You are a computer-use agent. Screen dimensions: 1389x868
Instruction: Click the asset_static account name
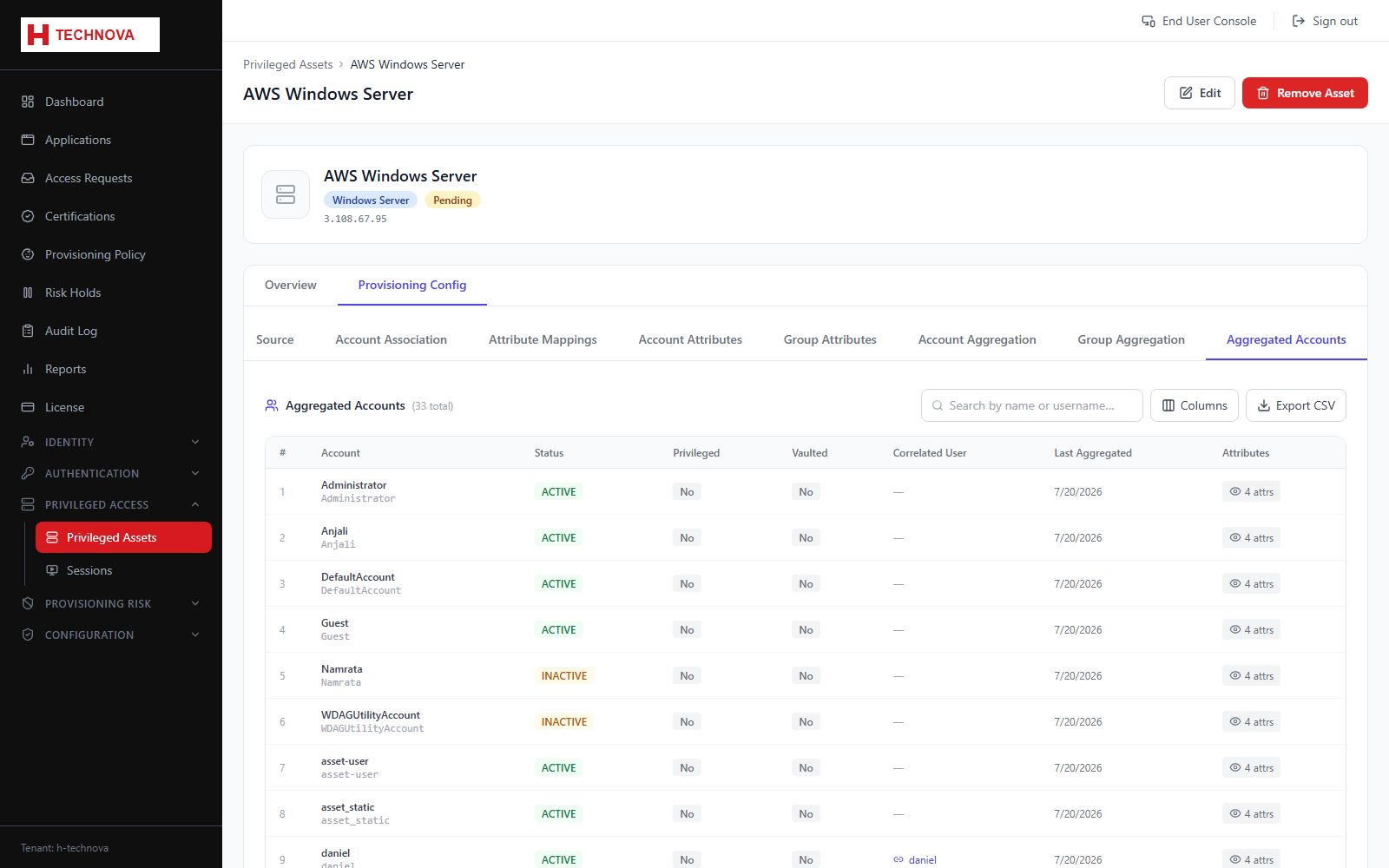point(348,807)
